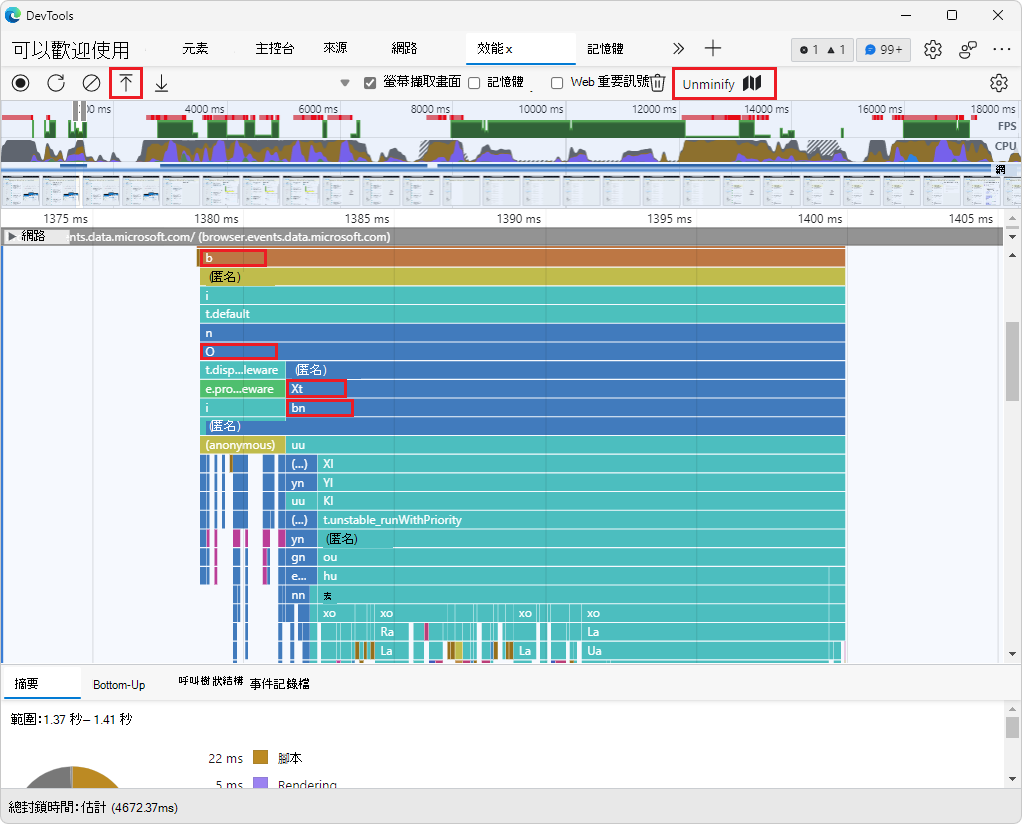
Task: Expand the 網路 track triangle
Action: pos(12,236)
